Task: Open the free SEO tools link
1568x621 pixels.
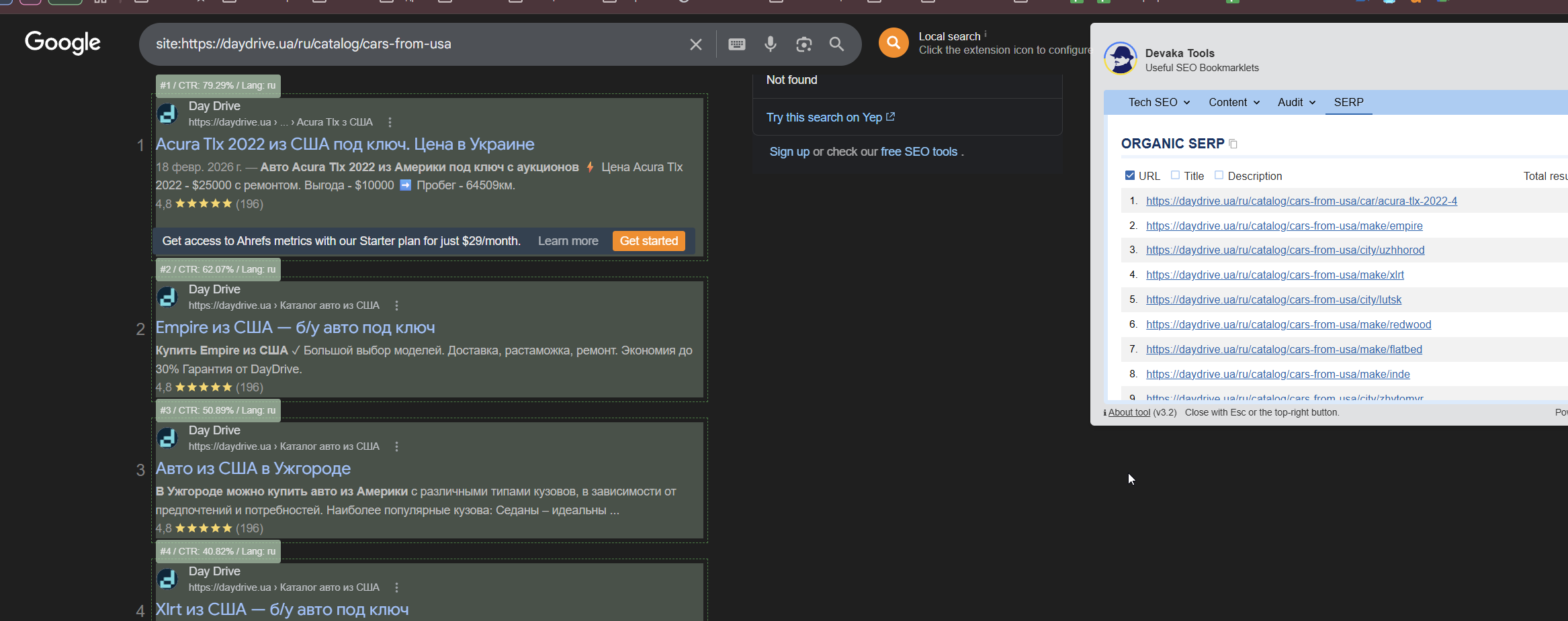Action: click(x=919, y=152)
